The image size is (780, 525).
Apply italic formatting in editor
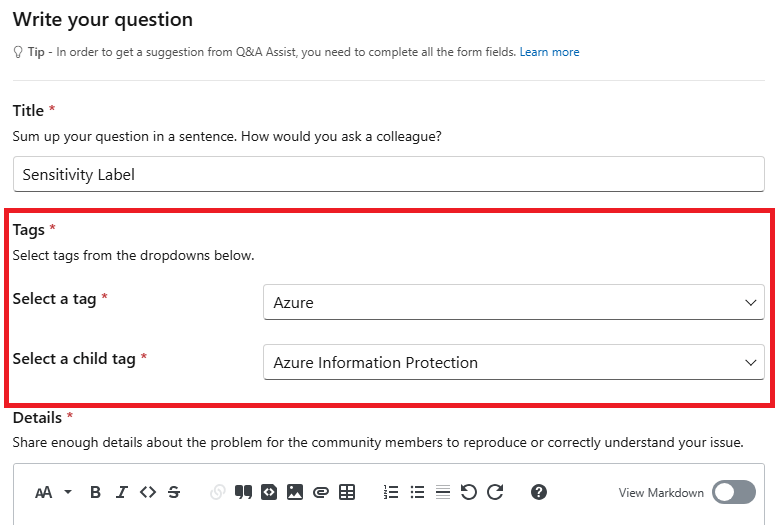point(122,492)
